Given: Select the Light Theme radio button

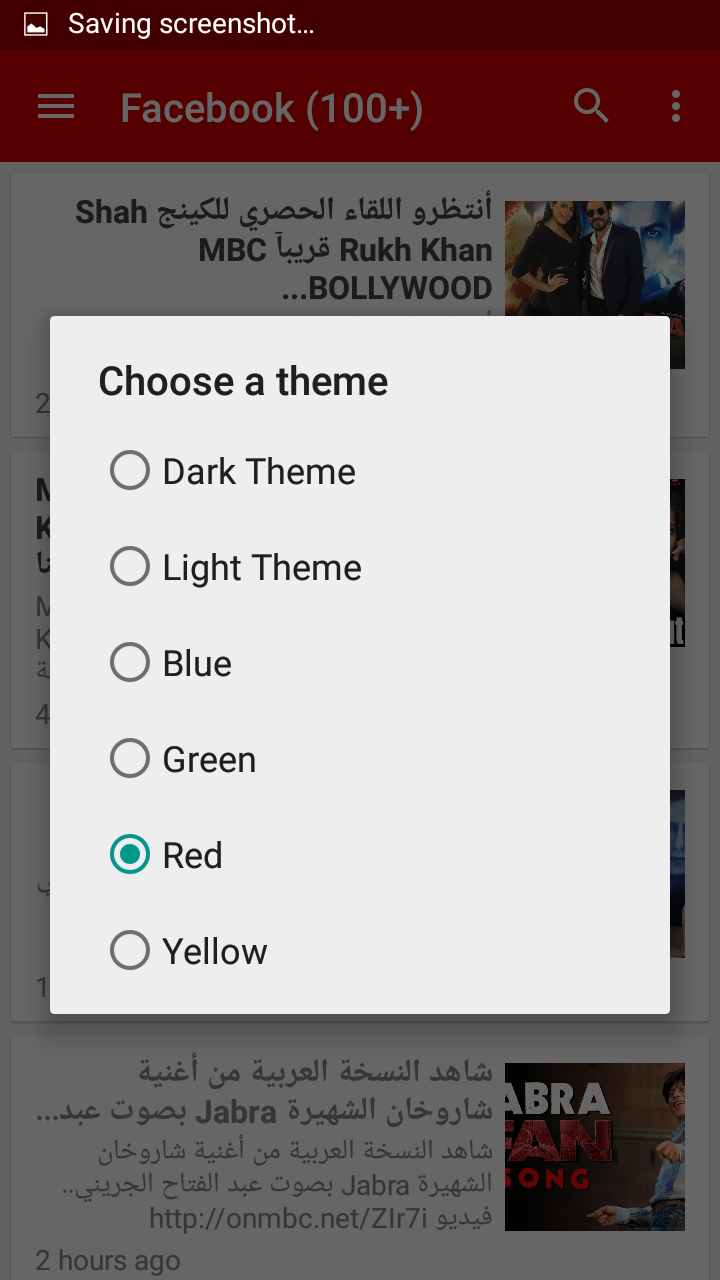Looking at the screenshot, I should (130, 566).
